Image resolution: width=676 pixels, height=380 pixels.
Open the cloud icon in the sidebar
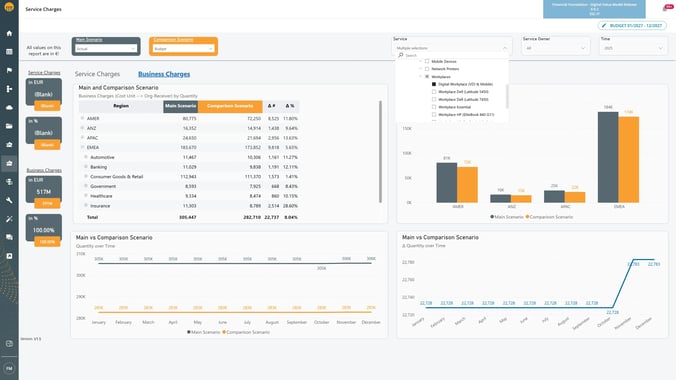tap(9, 107)
